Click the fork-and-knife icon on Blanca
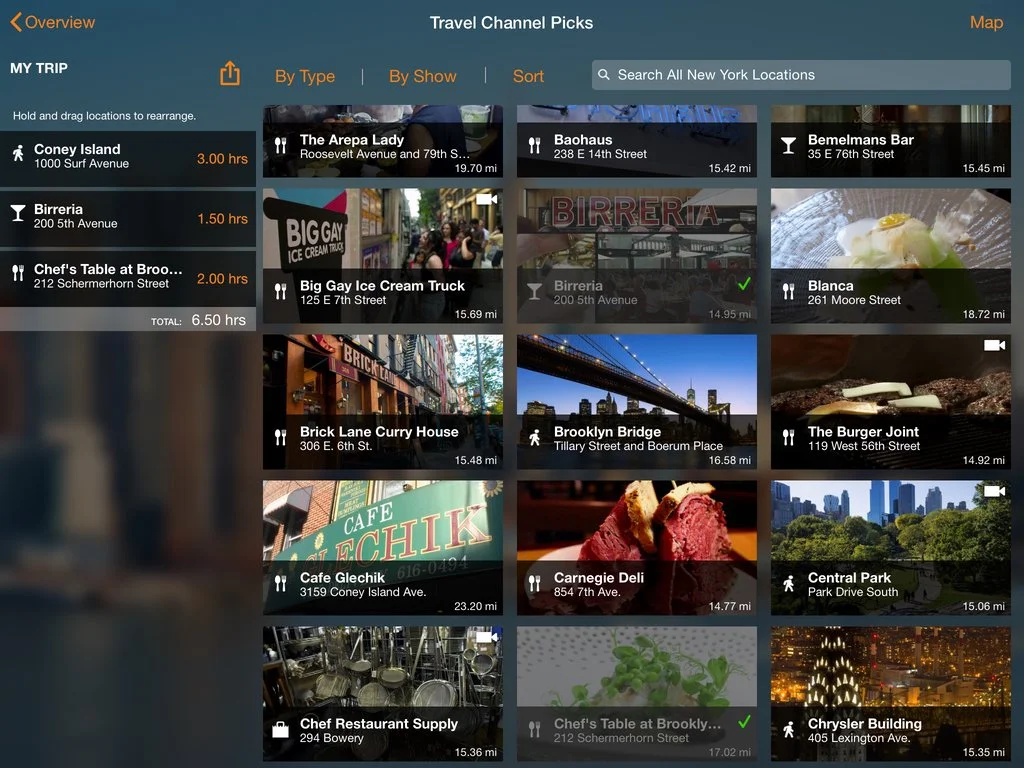The height and width of the screenshot is (768, 1024). point(789,292)
